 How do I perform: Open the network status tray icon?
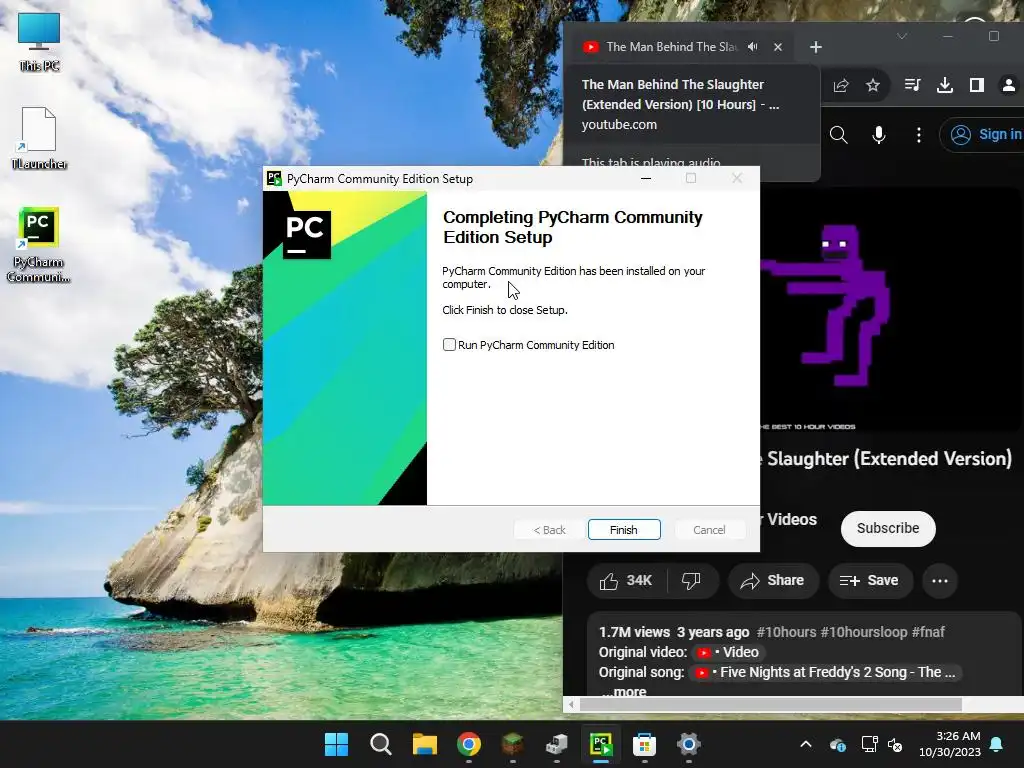point(869,744)
